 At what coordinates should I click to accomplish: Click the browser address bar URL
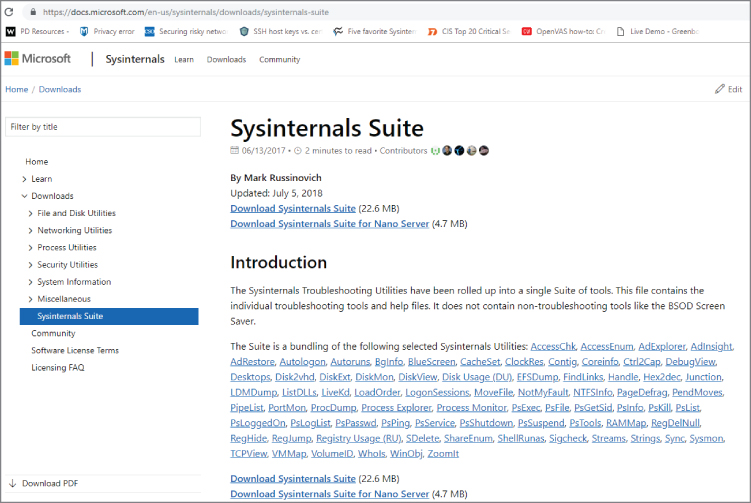185,12
